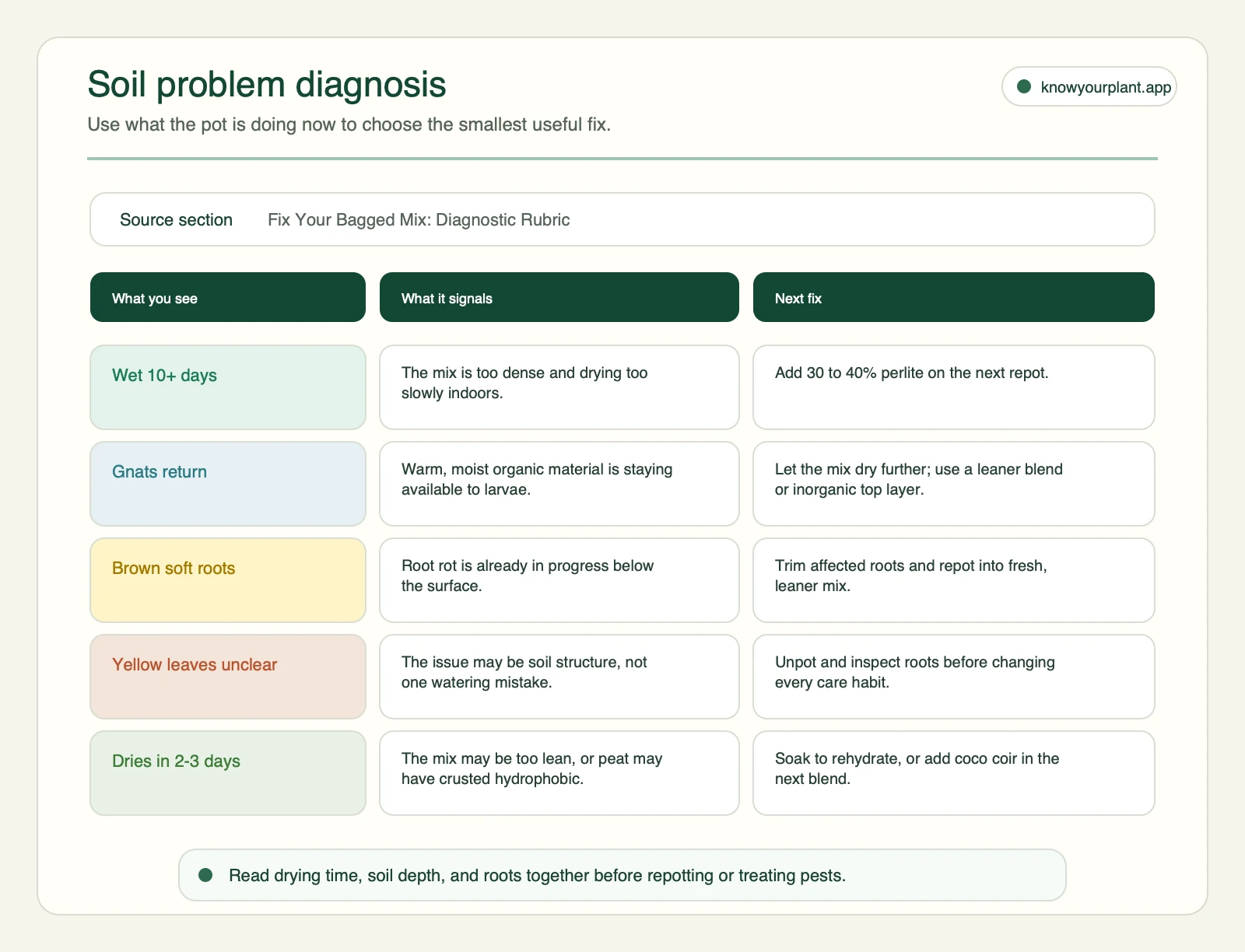Click the green bullet dot in footer tip
Screen dimensions: 1245x952
point(205,875)
